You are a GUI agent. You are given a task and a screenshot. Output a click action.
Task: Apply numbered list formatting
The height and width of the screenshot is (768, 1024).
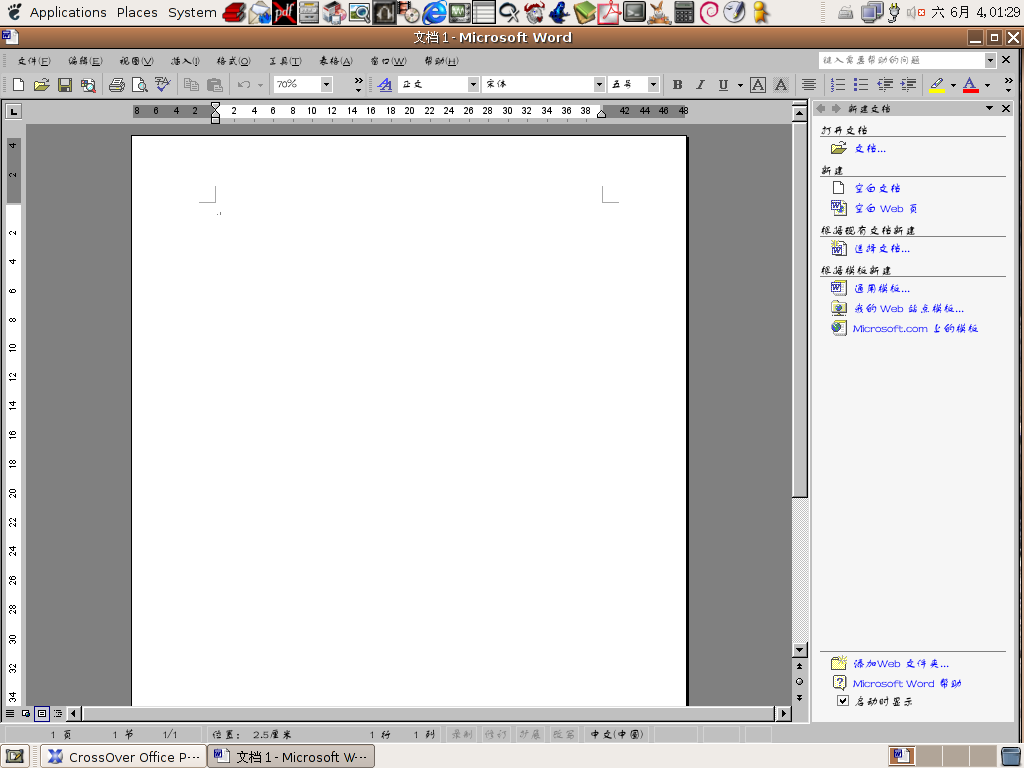click(838, 84)
